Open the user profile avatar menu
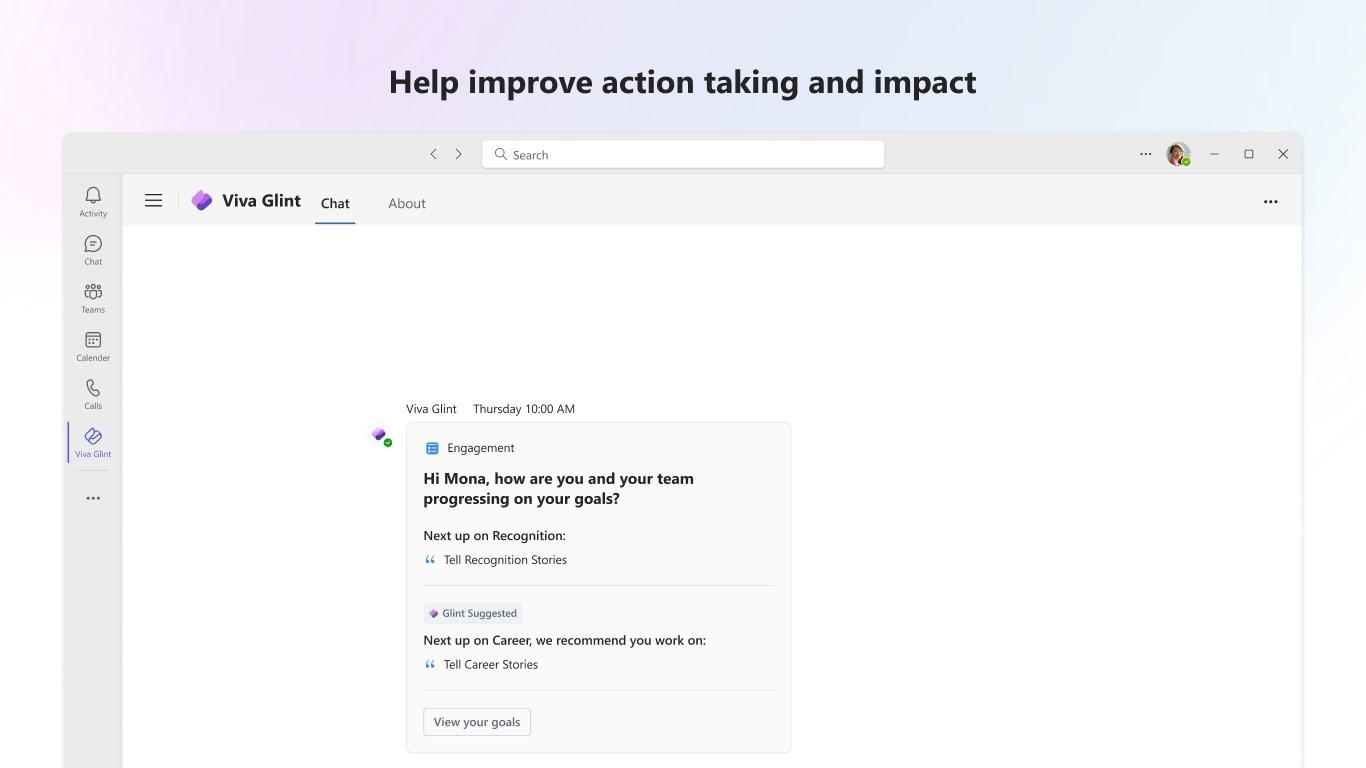This screenshot has height=768, width=1366. 1178,154
